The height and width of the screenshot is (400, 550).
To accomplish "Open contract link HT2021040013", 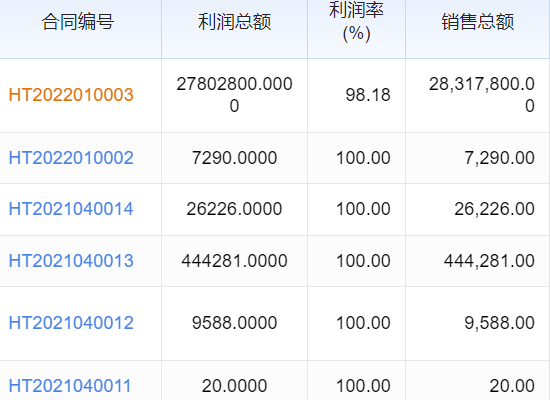I will pos(71,261).
